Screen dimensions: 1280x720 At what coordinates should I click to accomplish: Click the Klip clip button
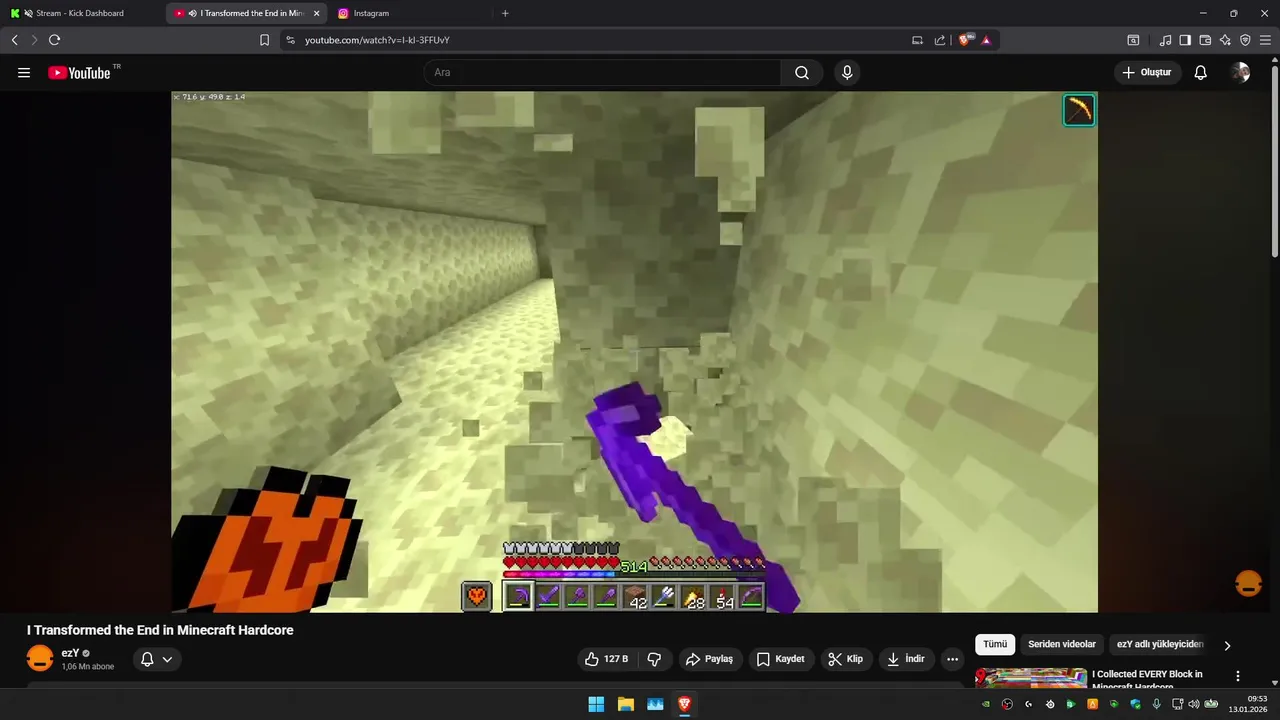(845, 659)
